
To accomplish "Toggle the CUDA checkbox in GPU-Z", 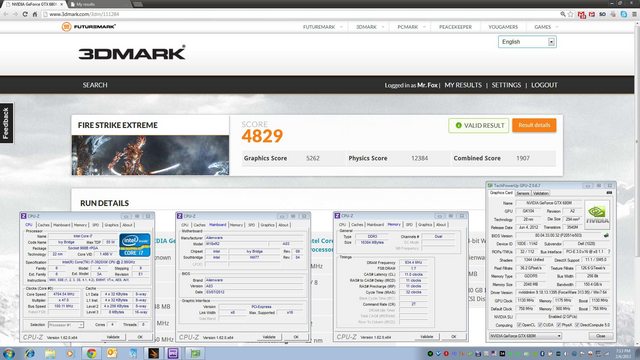I will click(x=540, y=325).
